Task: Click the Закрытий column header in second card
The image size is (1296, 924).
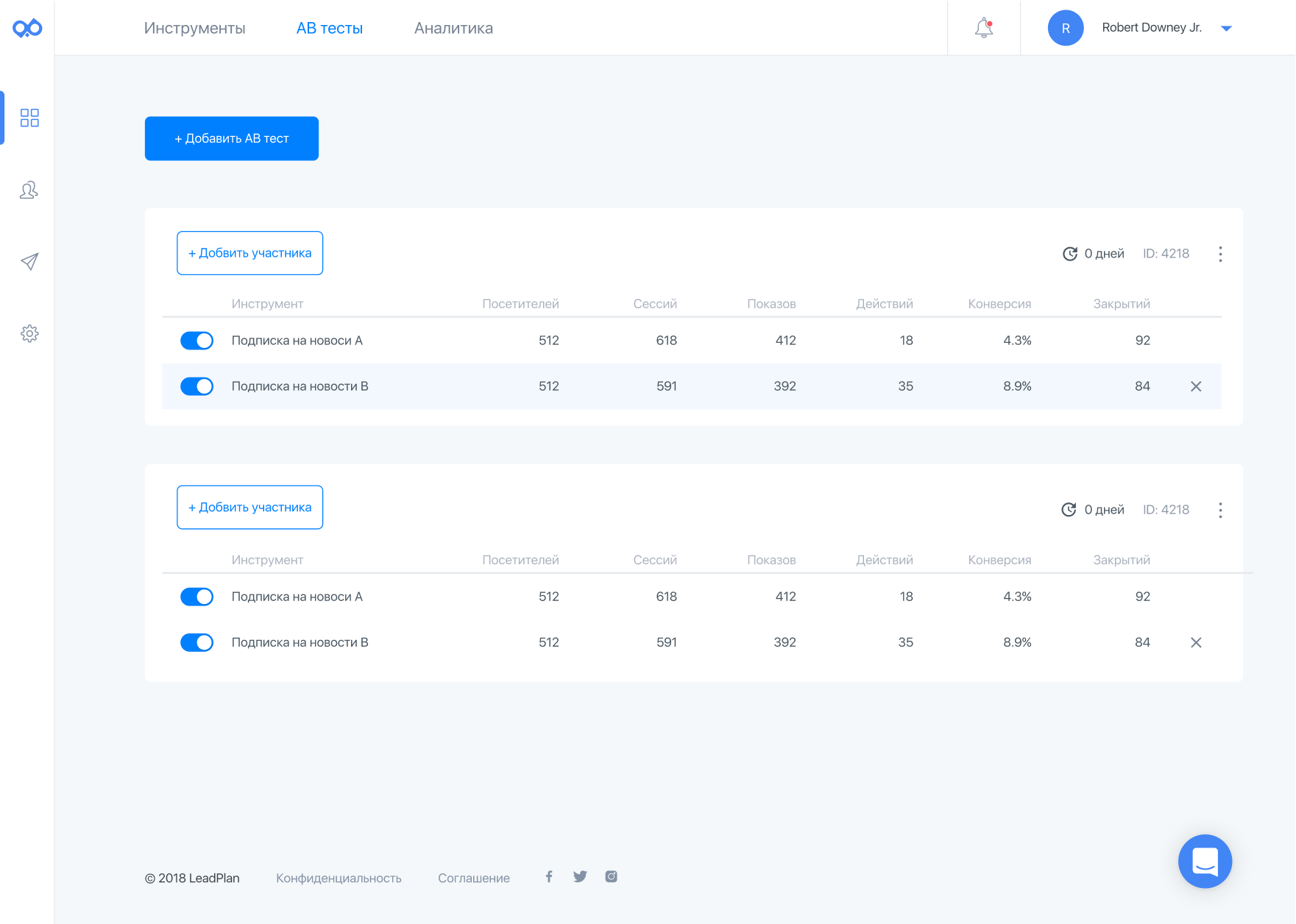Action: pos(1122,560)
